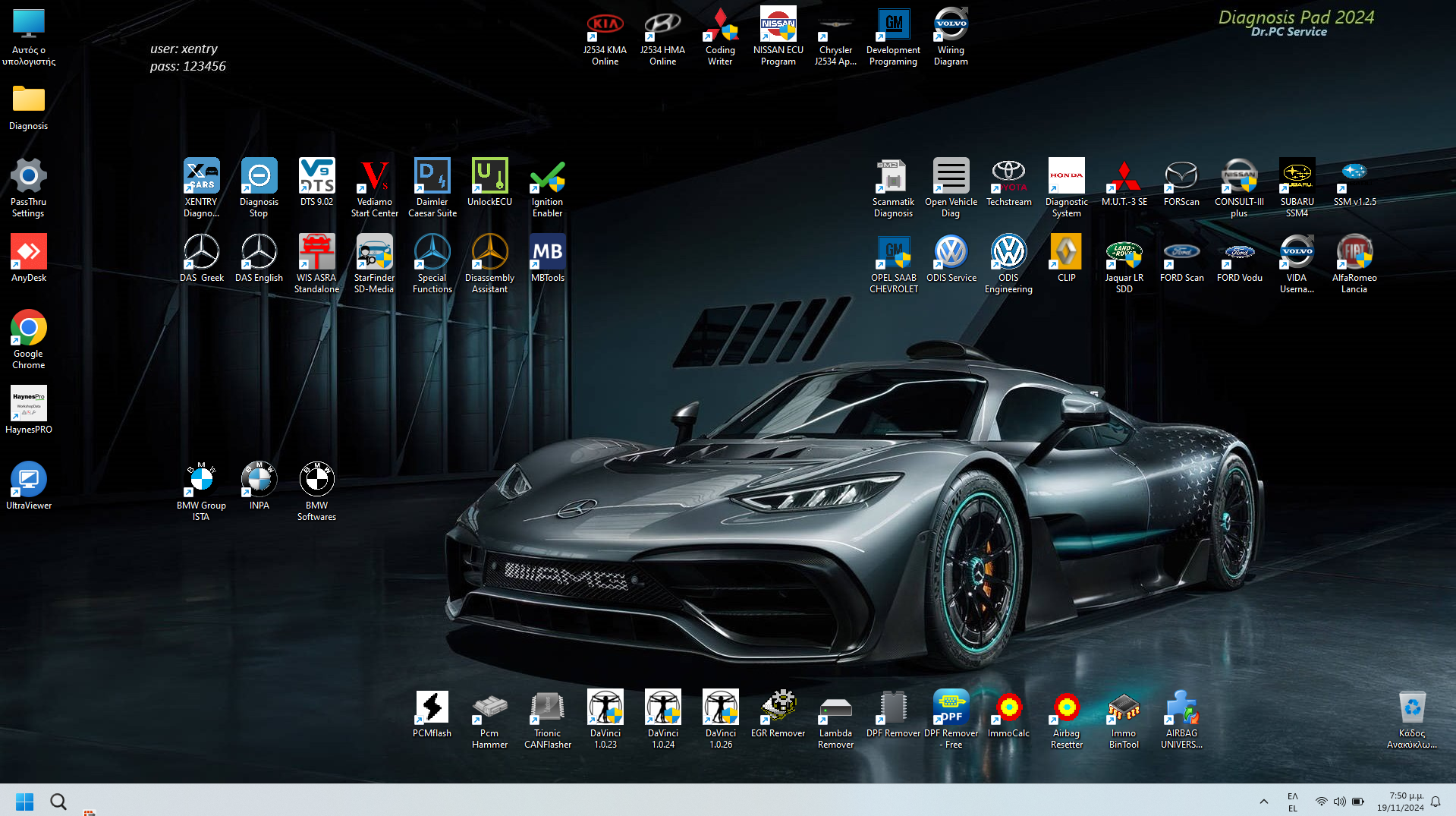Viewport: 1456px width, 816px height.
Task: Select the M.U.T.-3 SE icon
Action: (x=1124, y=182)
